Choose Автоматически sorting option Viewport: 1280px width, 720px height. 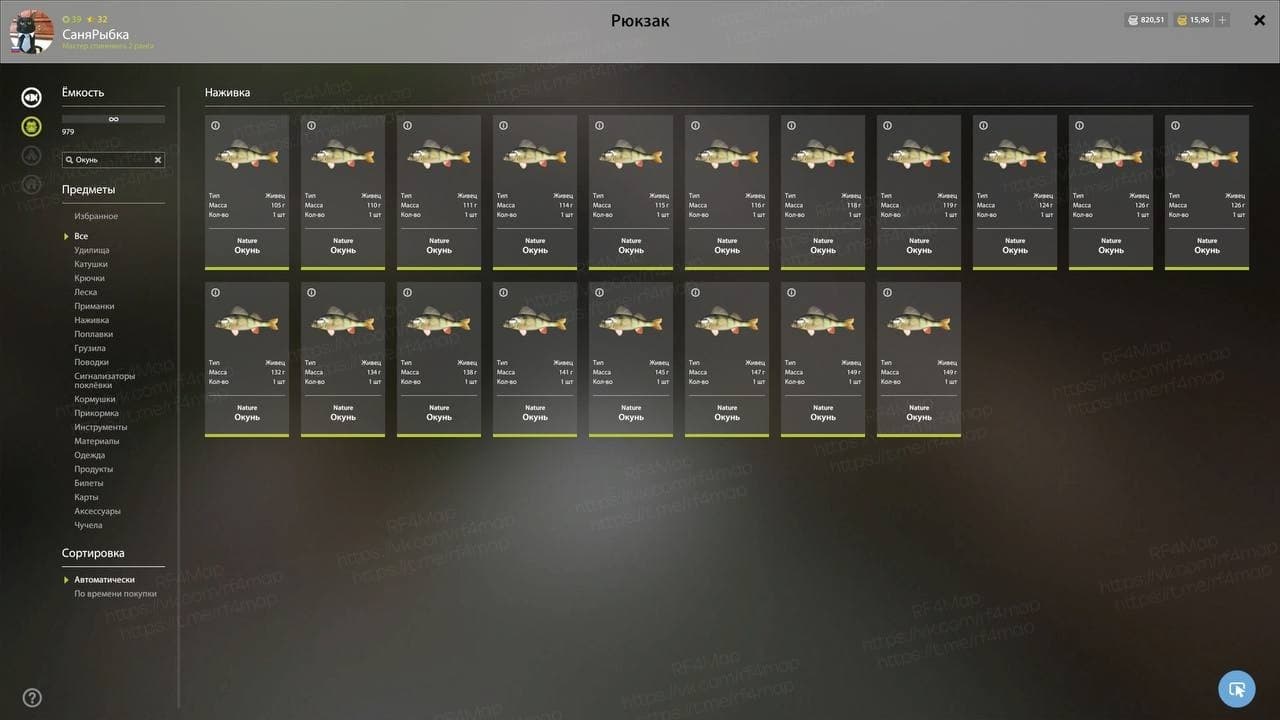coord(104,580)
